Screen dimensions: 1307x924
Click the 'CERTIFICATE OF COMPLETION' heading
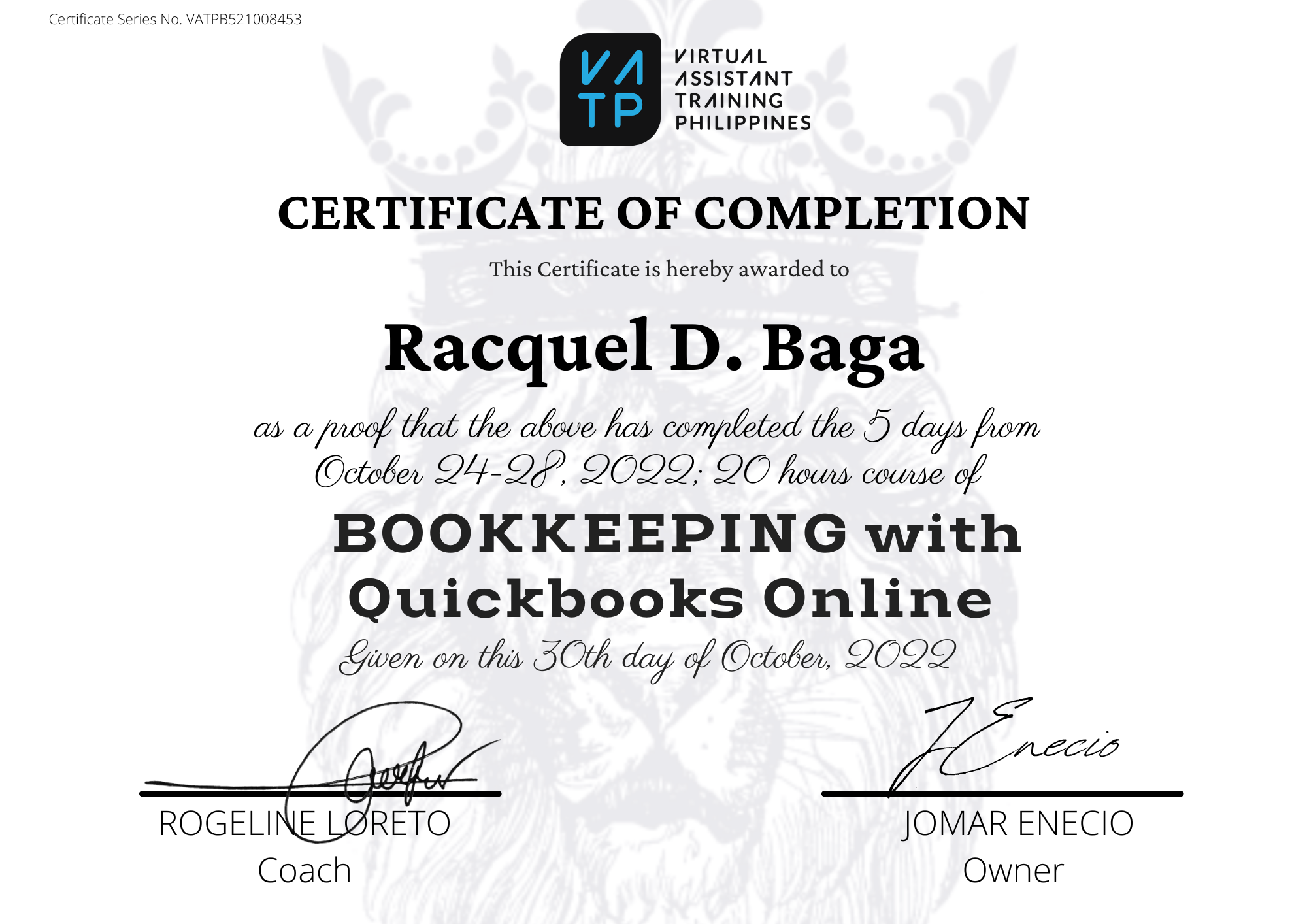[653, 214]
